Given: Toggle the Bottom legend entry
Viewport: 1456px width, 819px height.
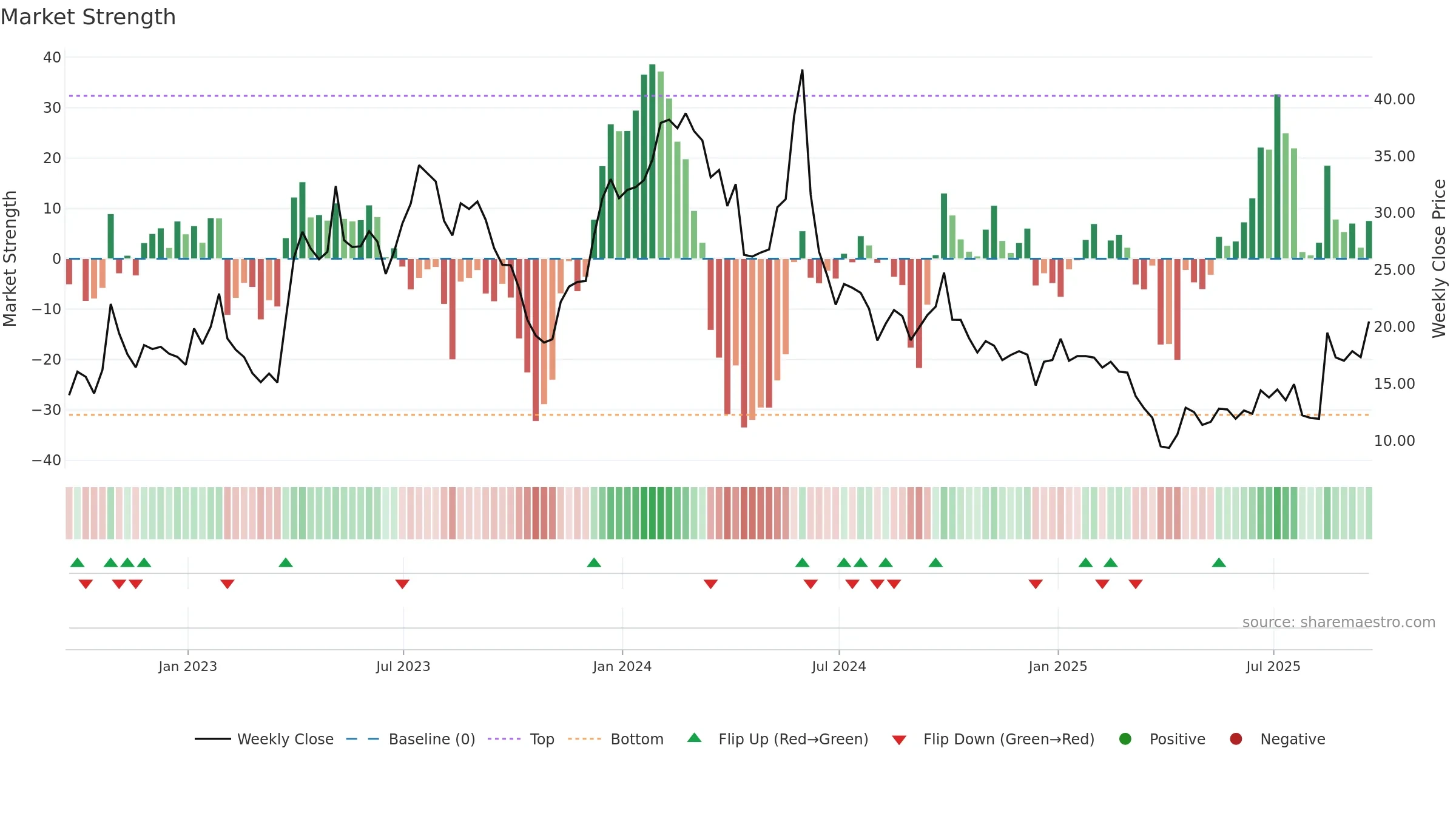Looking at the screenshot, I should (616, 739).
